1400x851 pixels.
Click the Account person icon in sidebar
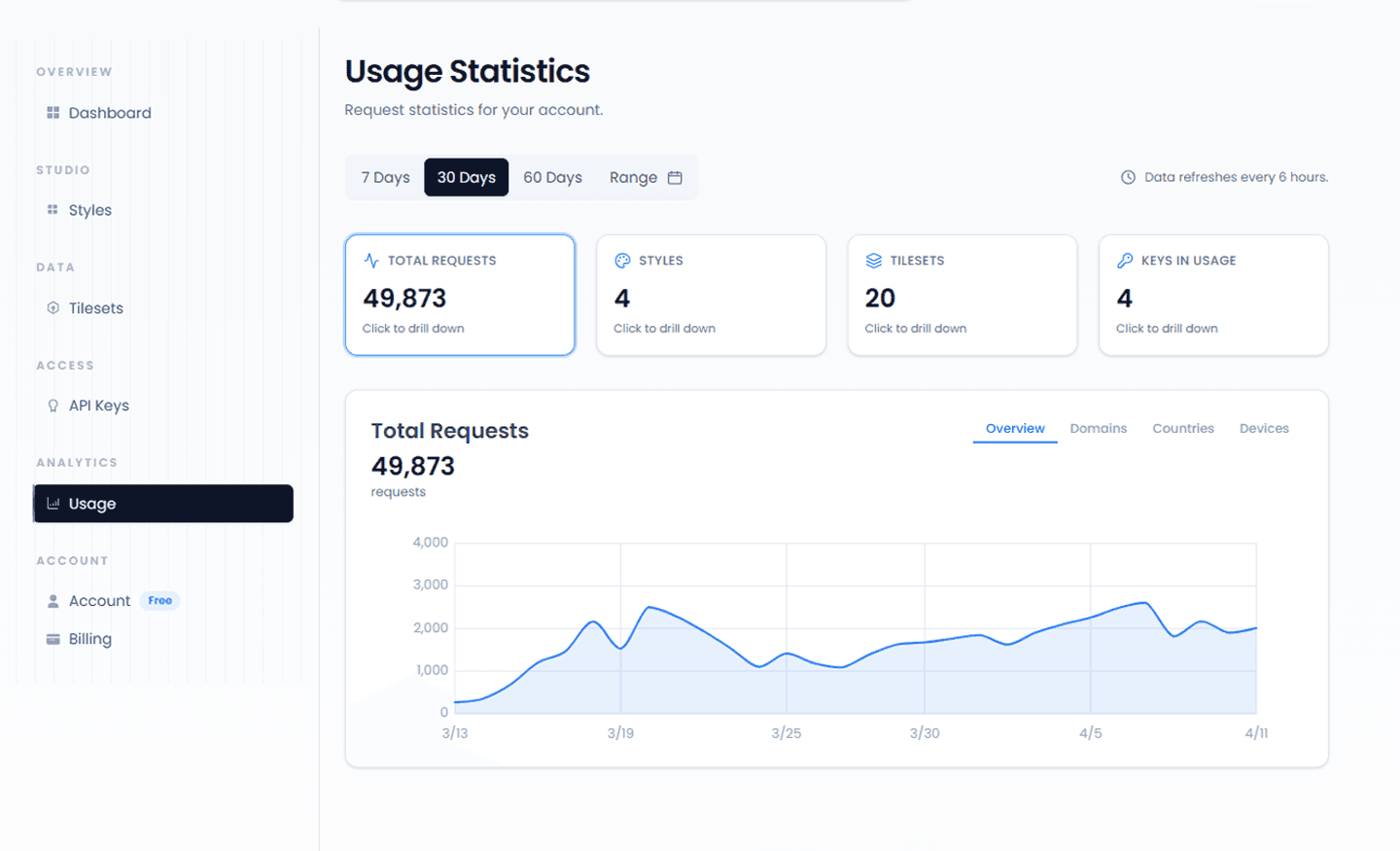[53, 601]
